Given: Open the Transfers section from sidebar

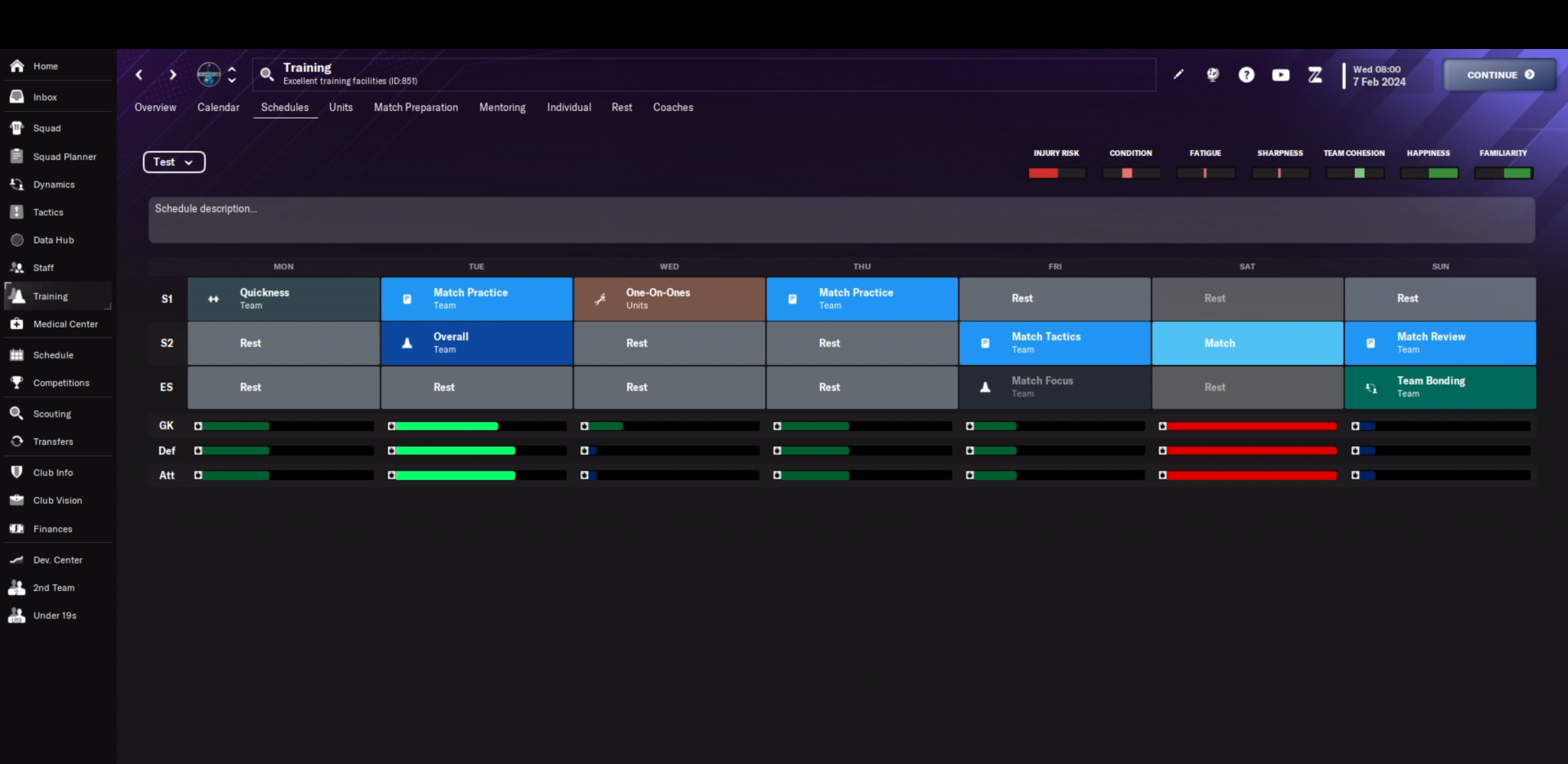Looking at the screenshot, I should (x=52, y=442).
